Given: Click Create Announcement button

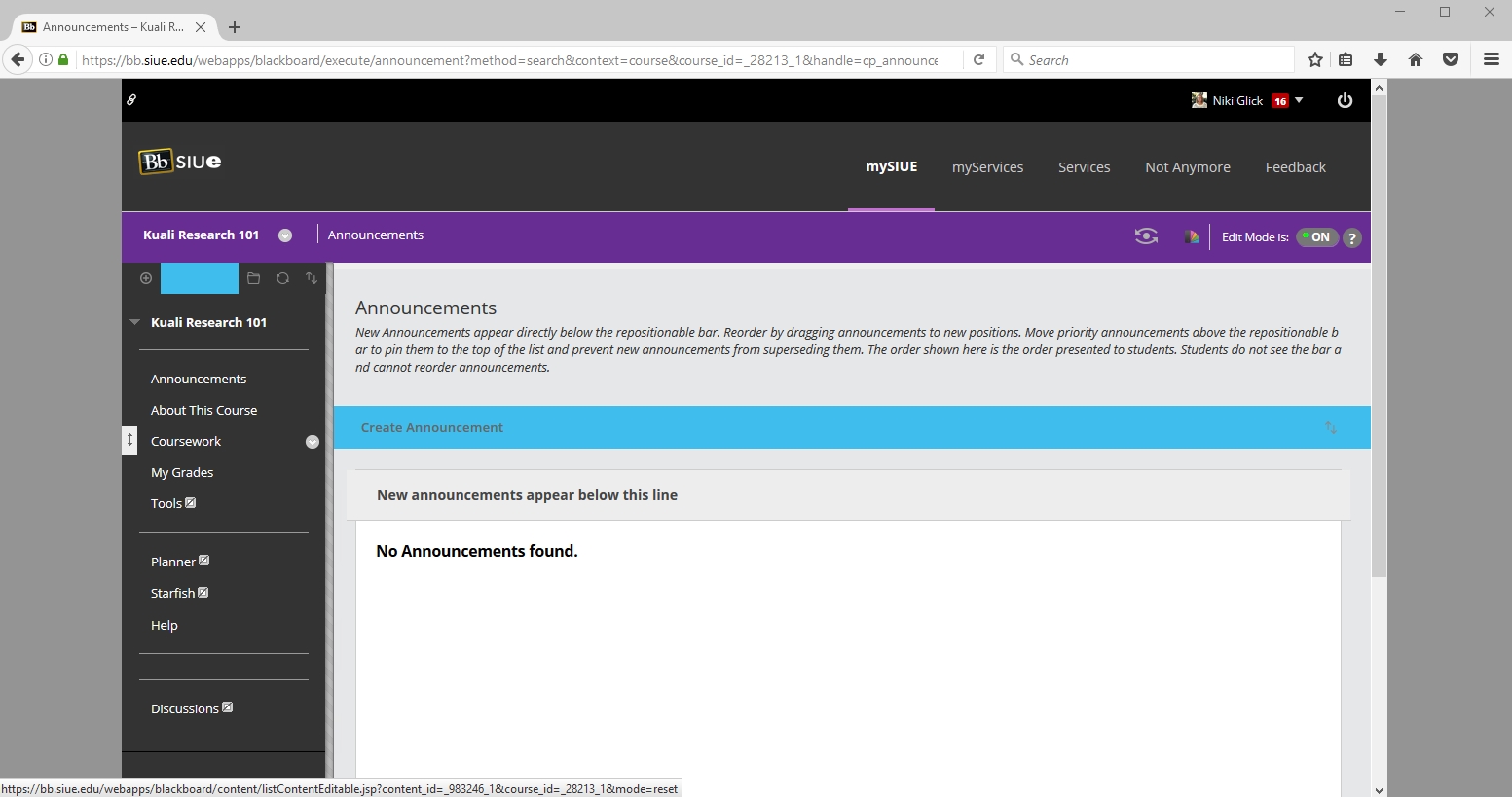Looking at the screenshot, I should click(432, 428).
